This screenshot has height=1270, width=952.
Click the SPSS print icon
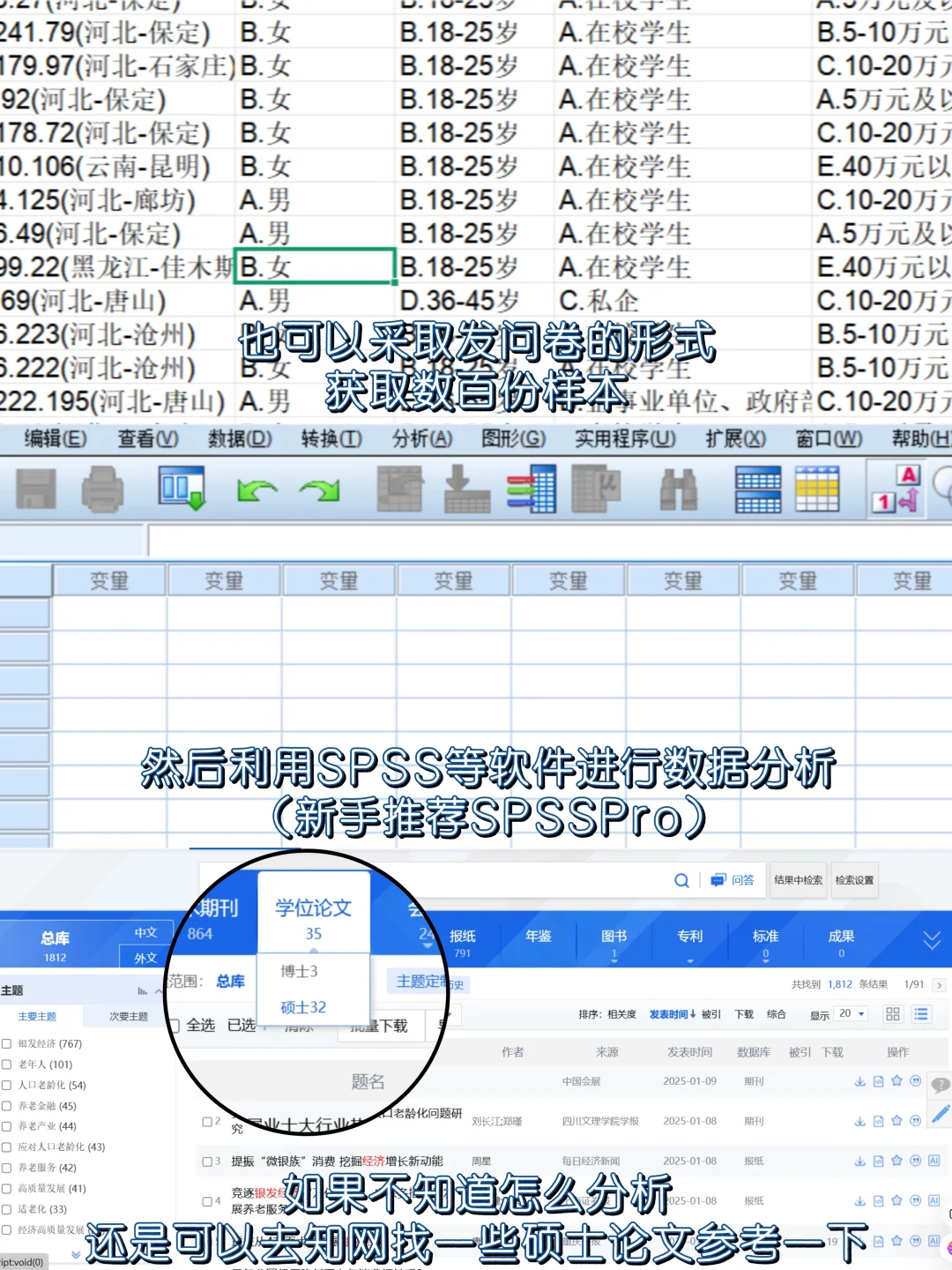coord(102,489)
